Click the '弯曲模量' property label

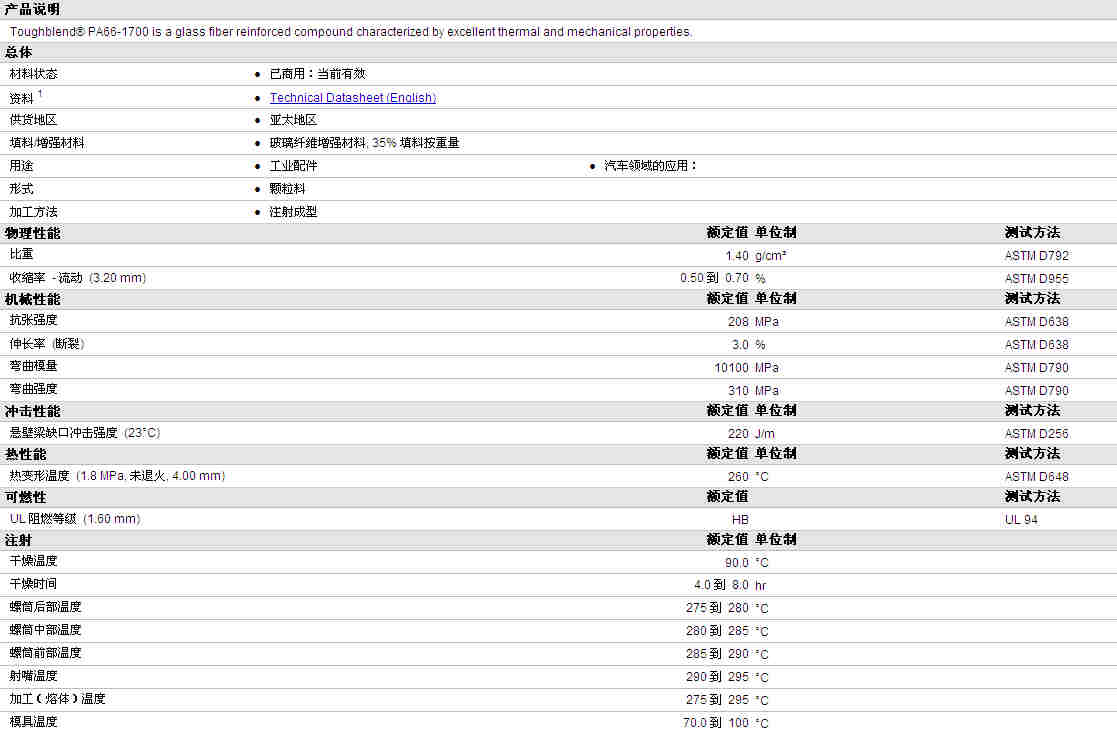(x=33, y=366)
